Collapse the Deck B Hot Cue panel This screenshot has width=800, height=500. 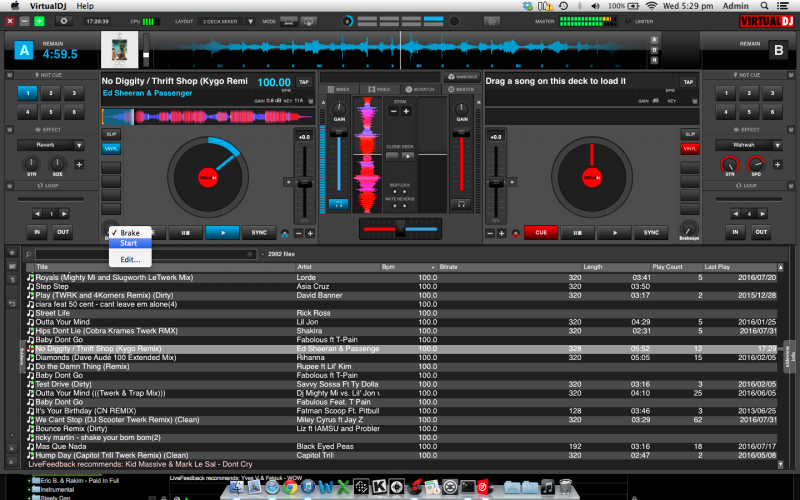click(x=791, y=75)
